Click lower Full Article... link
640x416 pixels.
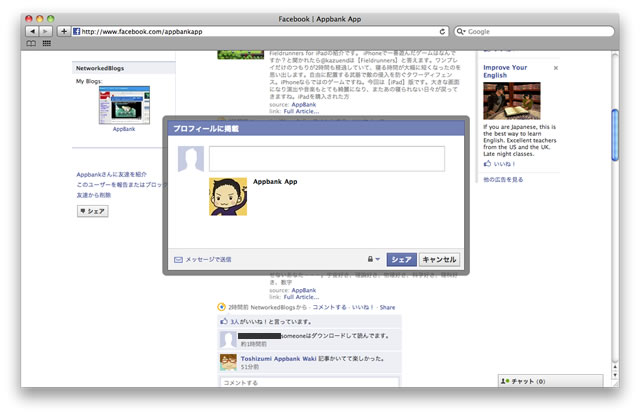tap(301, 297)
